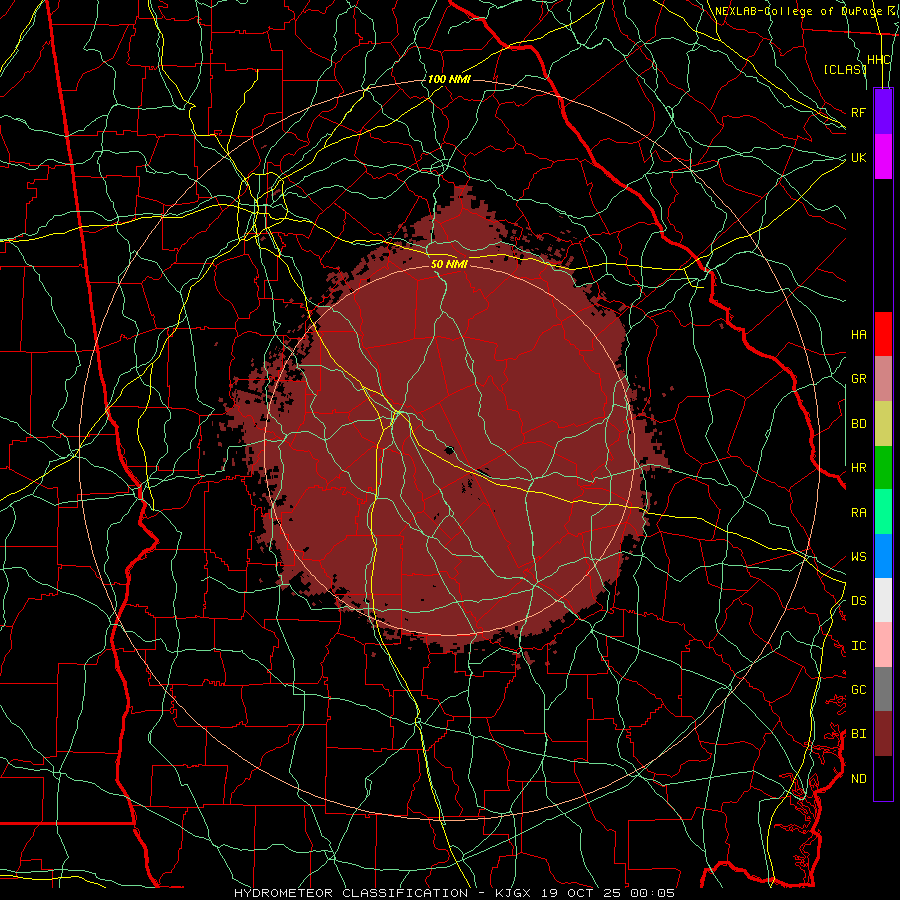This screenshot has height=900, width=900.
Task: Click the RF legend label
Action: coord(859,112)
